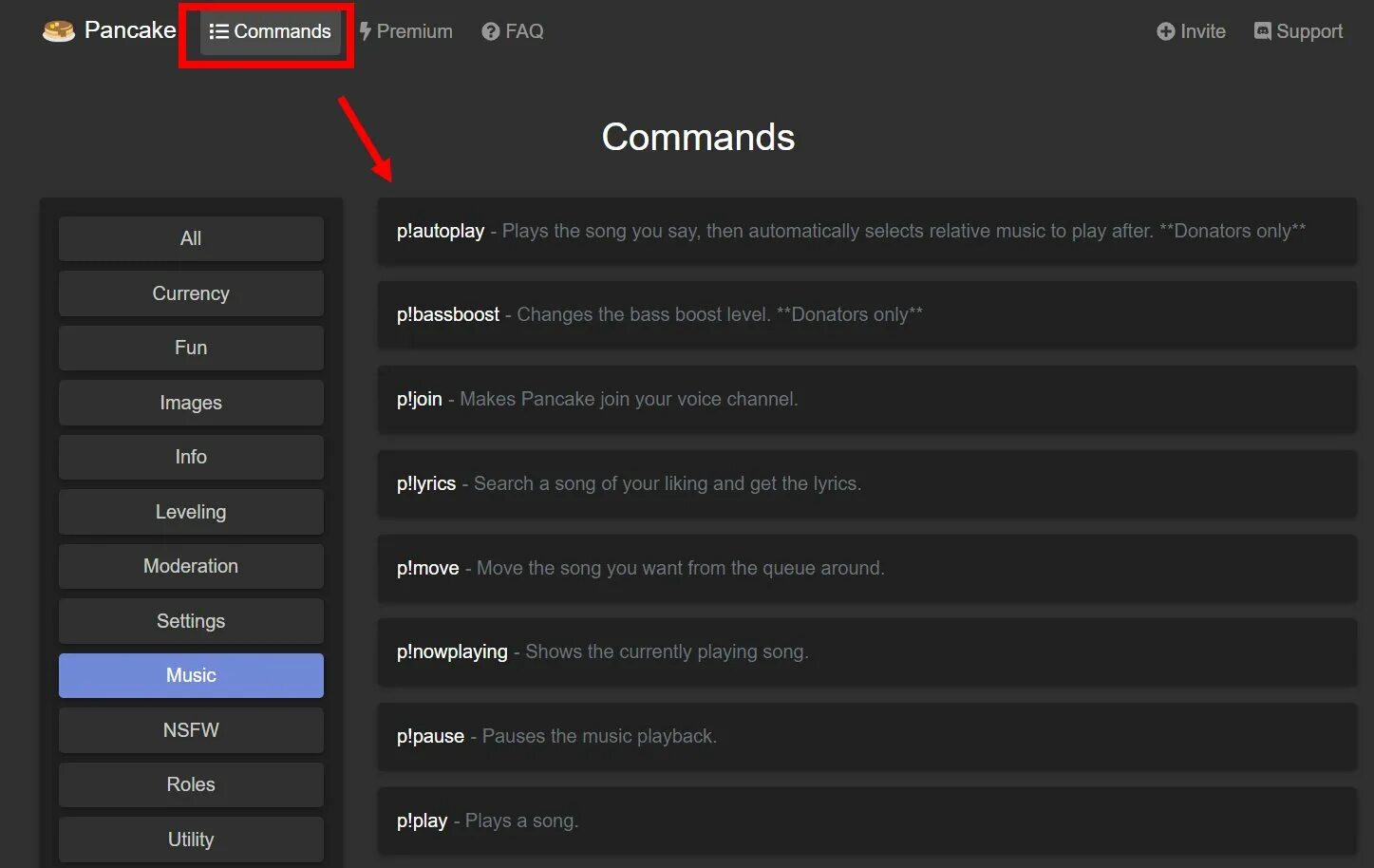Click the p!autoplay command row
The height and width of the screenshot is (868, 1374).
867,231
